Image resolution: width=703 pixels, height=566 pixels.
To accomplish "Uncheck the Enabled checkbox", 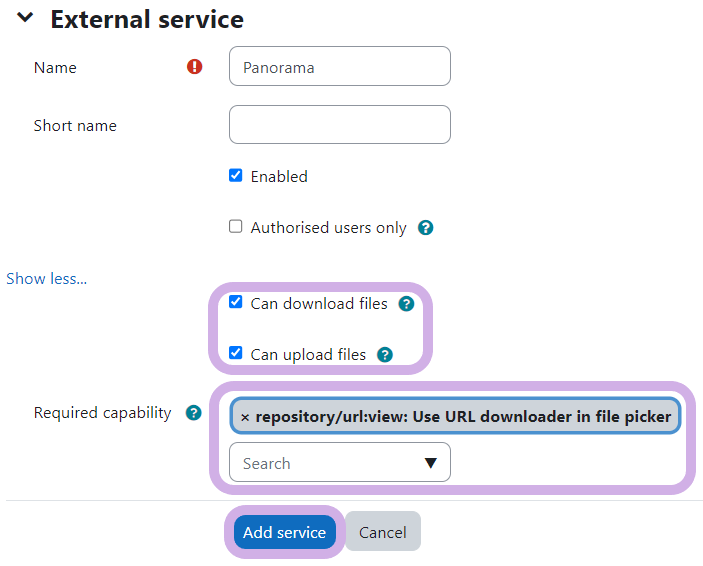I will click(x=236, y=175).
